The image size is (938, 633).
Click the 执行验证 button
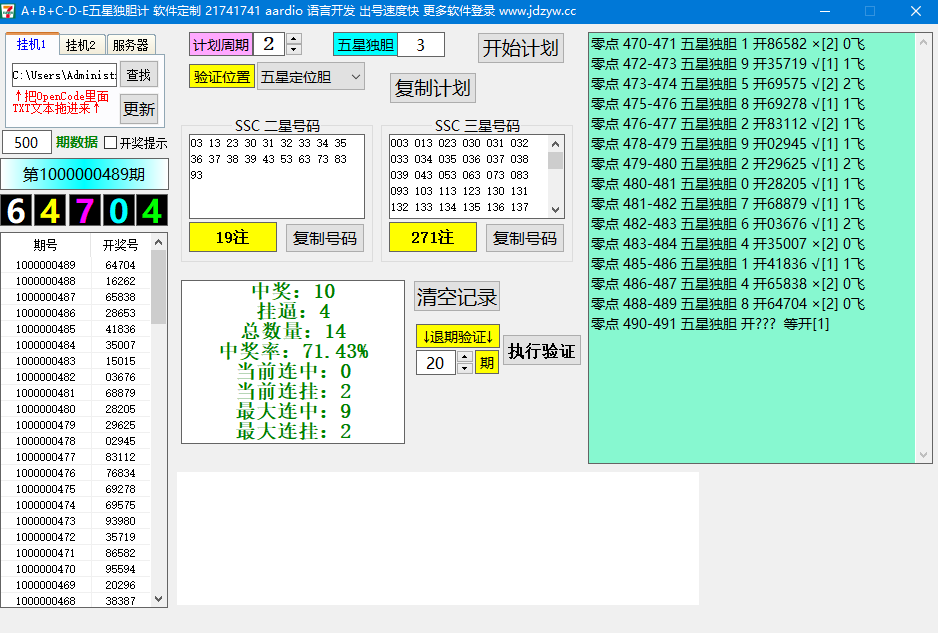(541, 351)
